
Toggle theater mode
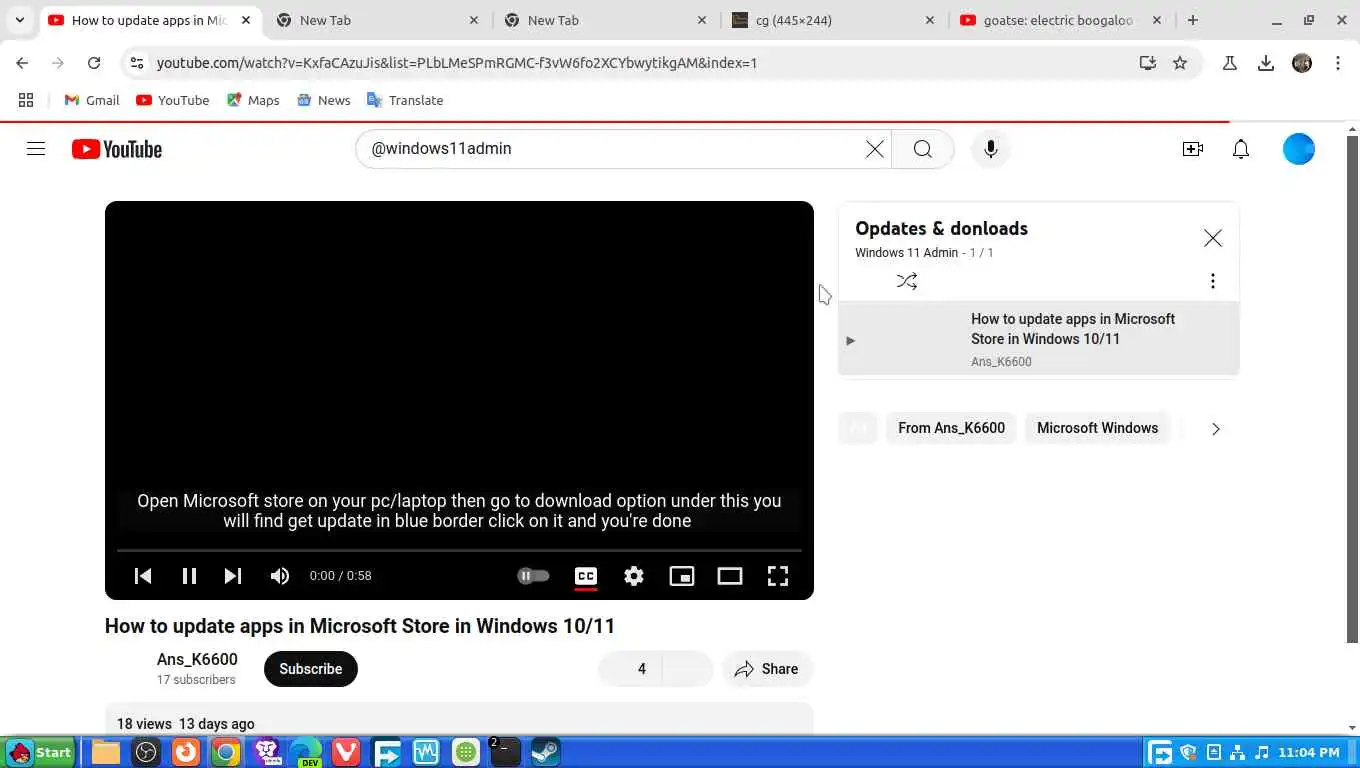pos(730,576)
